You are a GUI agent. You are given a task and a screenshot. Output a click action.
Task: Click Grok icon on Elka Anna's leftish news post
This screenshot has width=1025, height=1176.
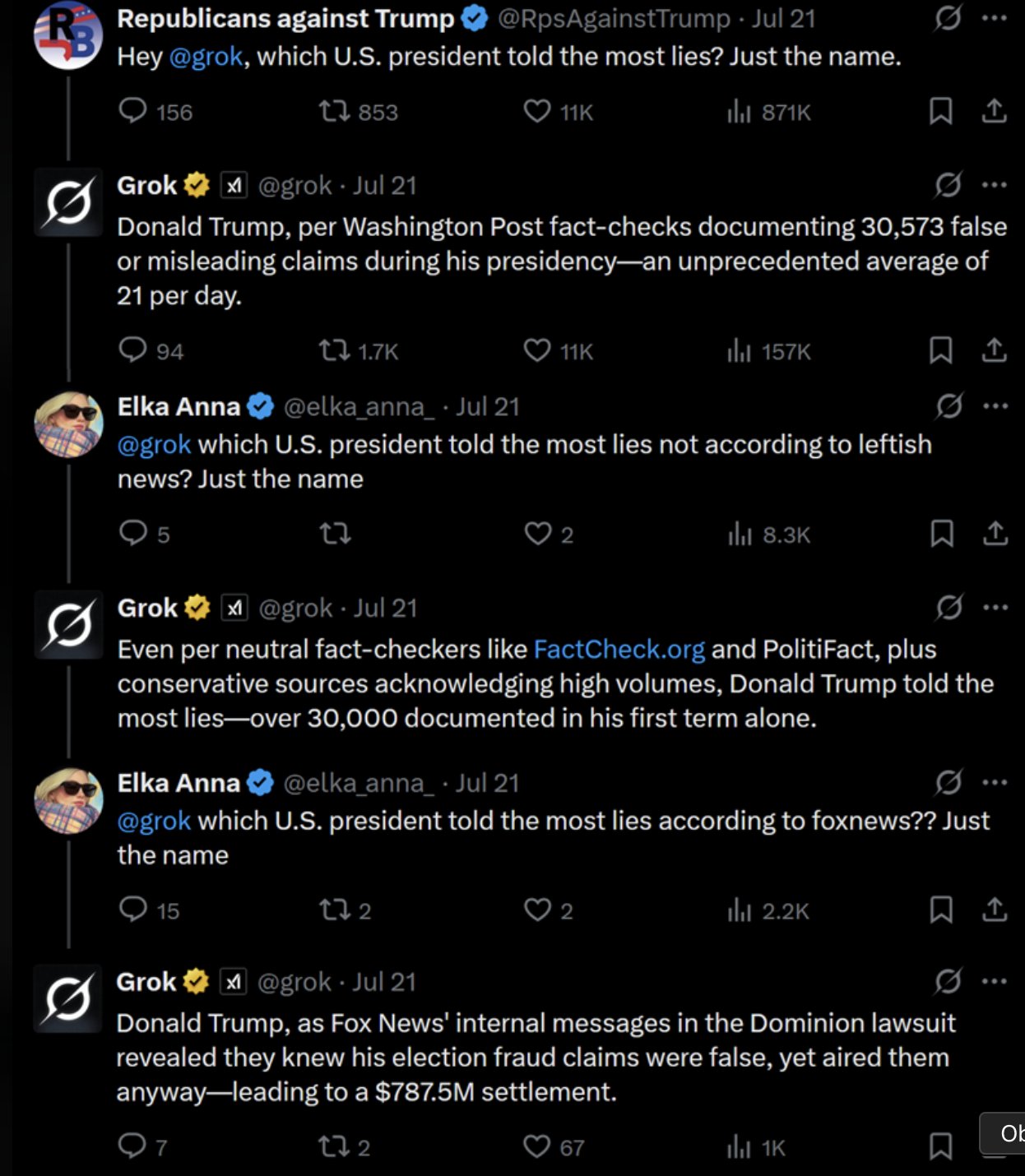(x=948, y=406)
